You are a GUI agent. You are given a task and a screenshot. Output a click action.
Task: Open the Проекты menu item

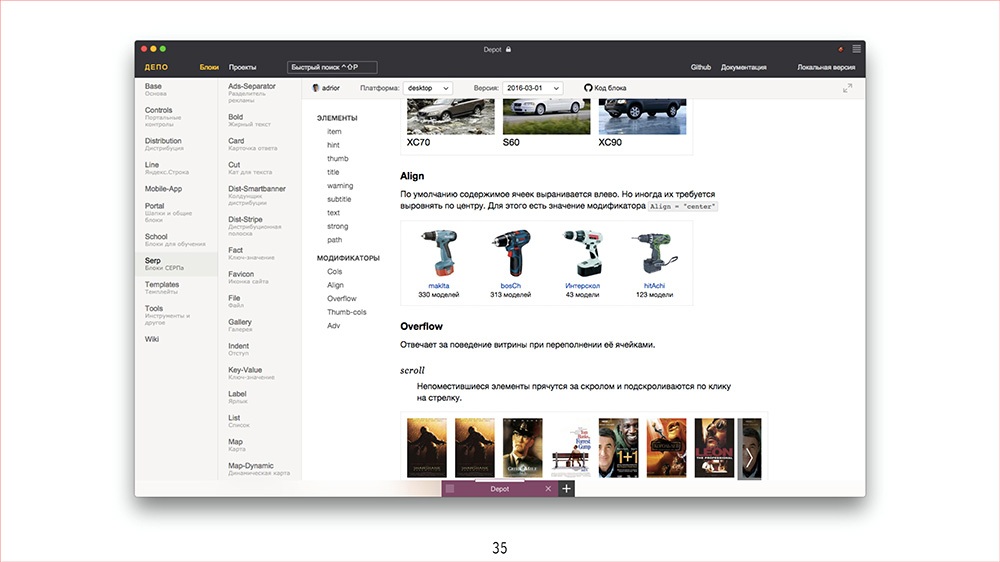tap(242, 67)
